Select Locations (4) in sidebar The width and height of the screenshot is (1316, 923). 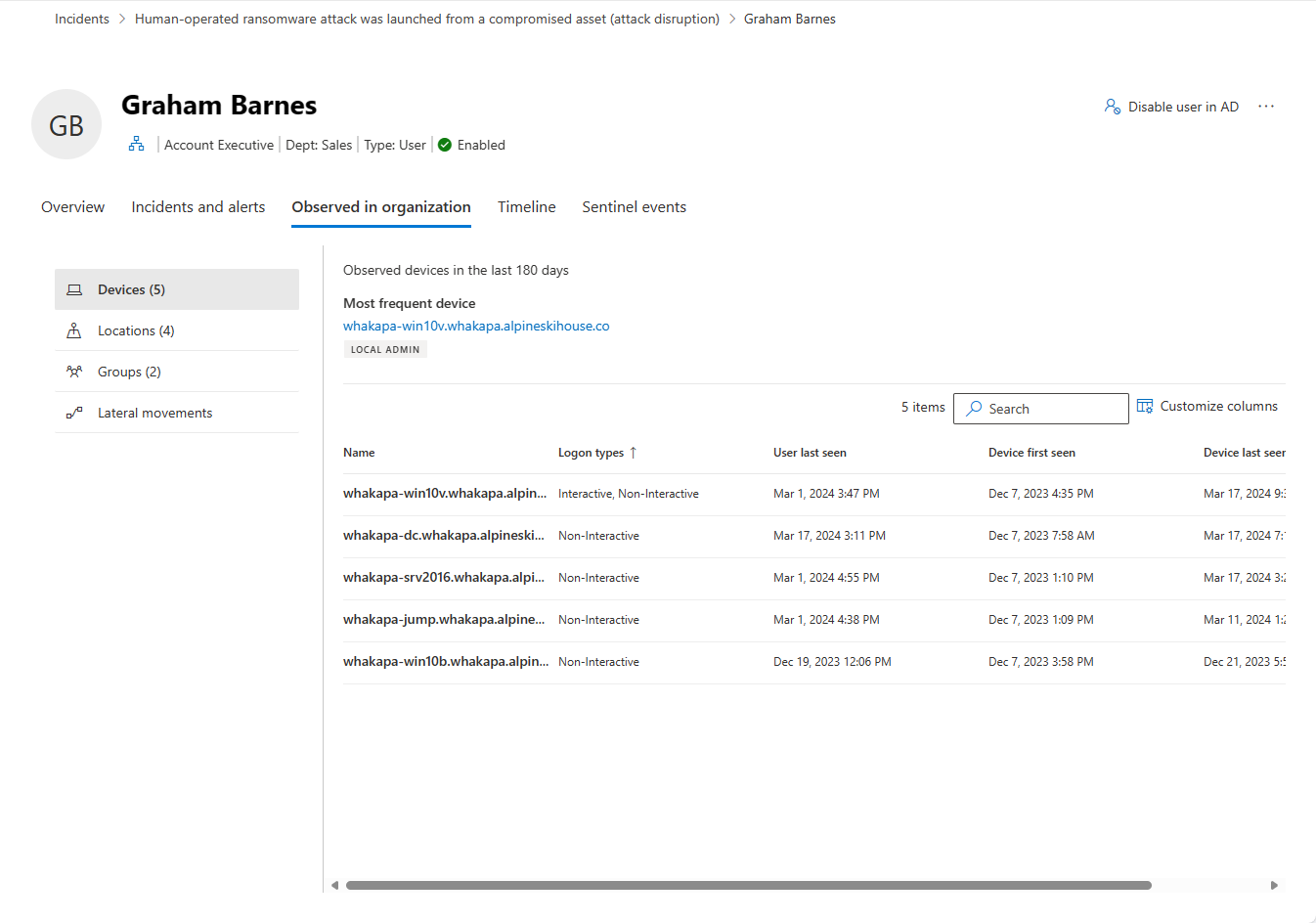tap(136, 330)
